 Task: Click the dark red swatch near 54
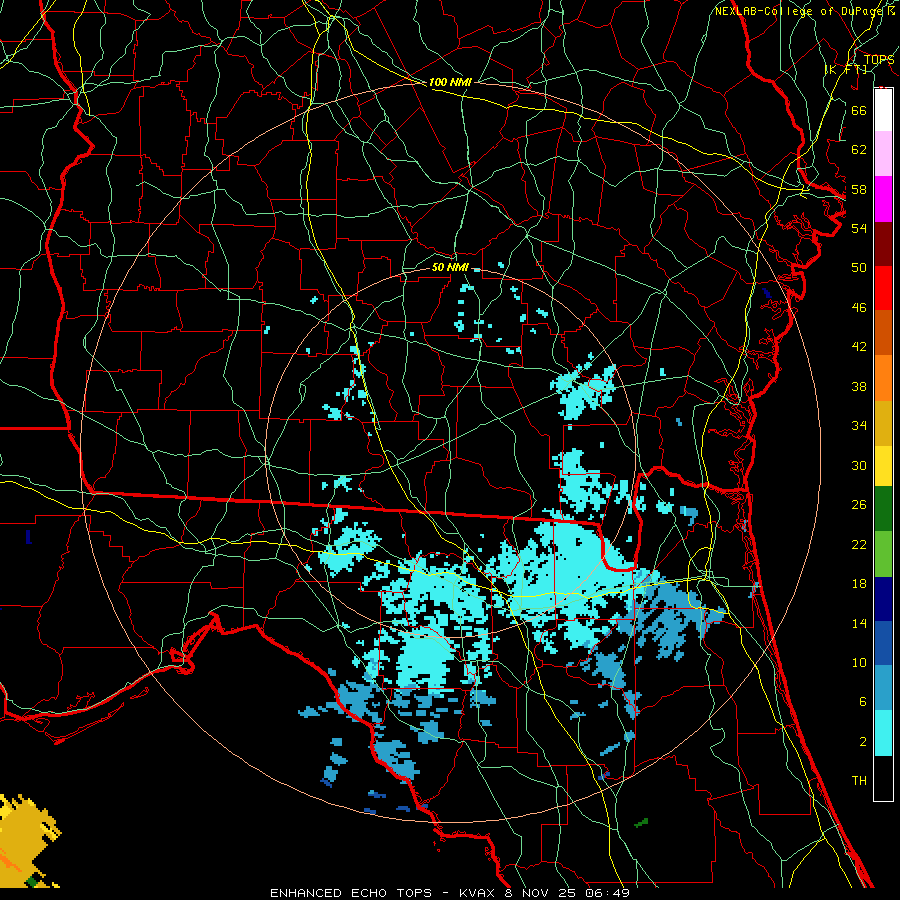(x=883, y=244)
